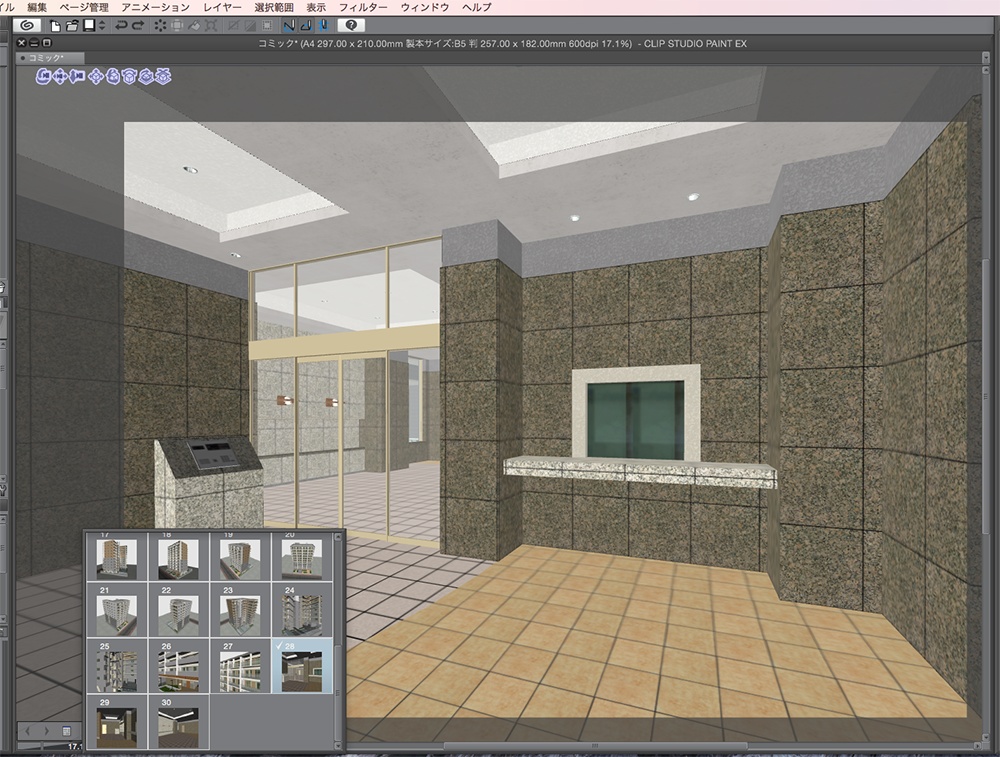This screenshot has height=757, width=1000.
Task: Select the camera dolly 3D control
Action: [77, 77]
